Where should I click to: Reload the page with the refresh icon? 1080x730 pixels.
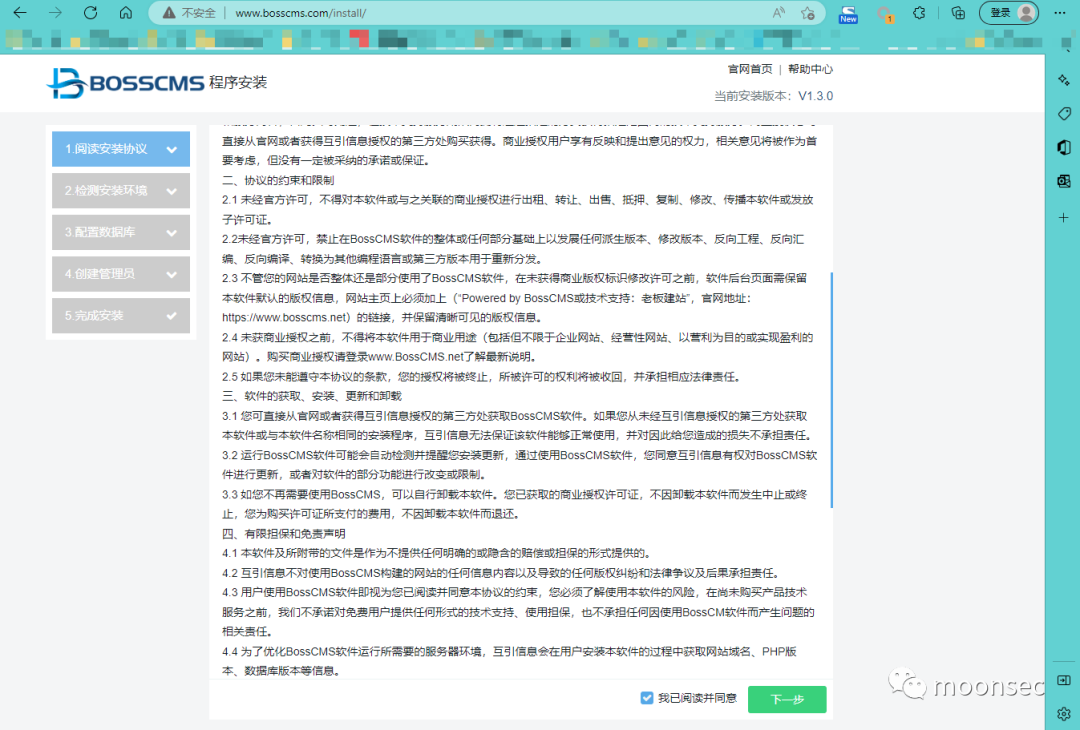(x=90, y=13)
